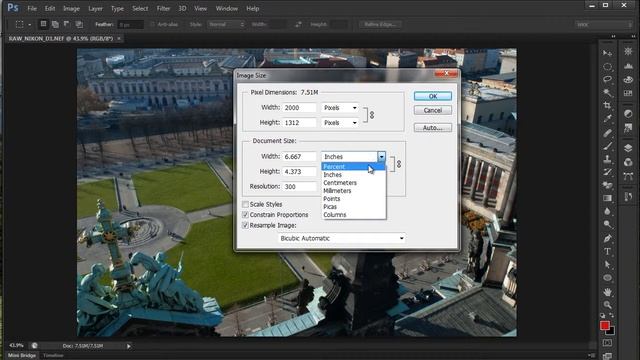Select the Blur tool
This screenshot has width=640, height=360.
pos(607,211)
